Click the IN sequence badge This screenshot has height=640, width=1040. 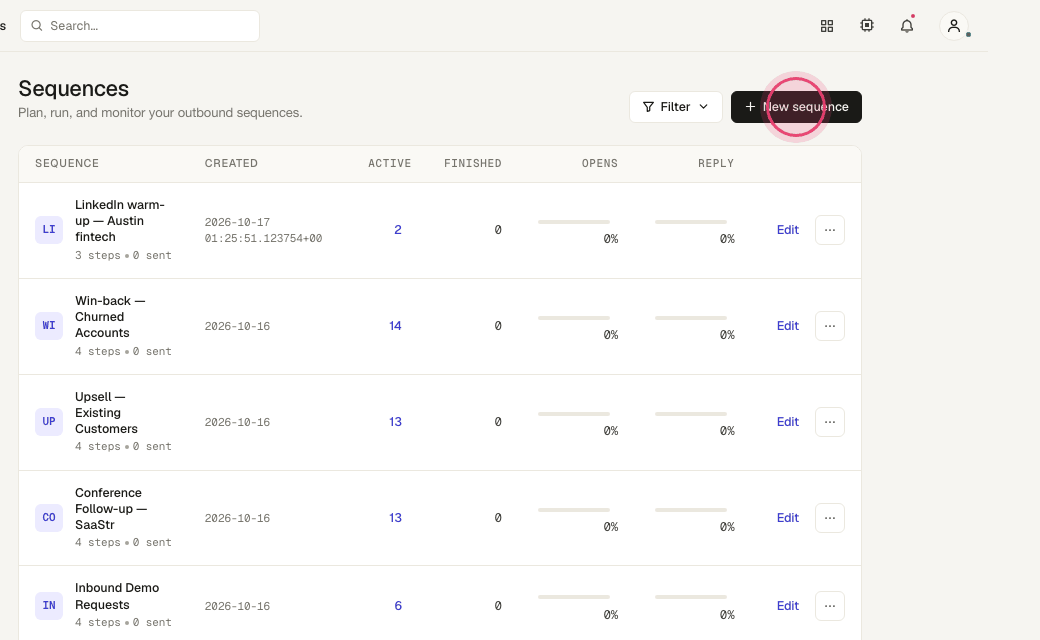click(x=49, y=606)
